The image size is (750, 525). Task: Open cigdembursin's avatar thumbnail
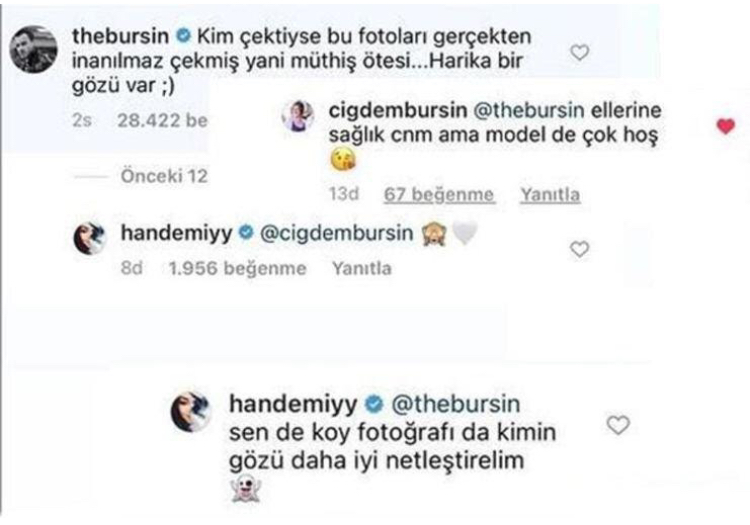point(298,116)
